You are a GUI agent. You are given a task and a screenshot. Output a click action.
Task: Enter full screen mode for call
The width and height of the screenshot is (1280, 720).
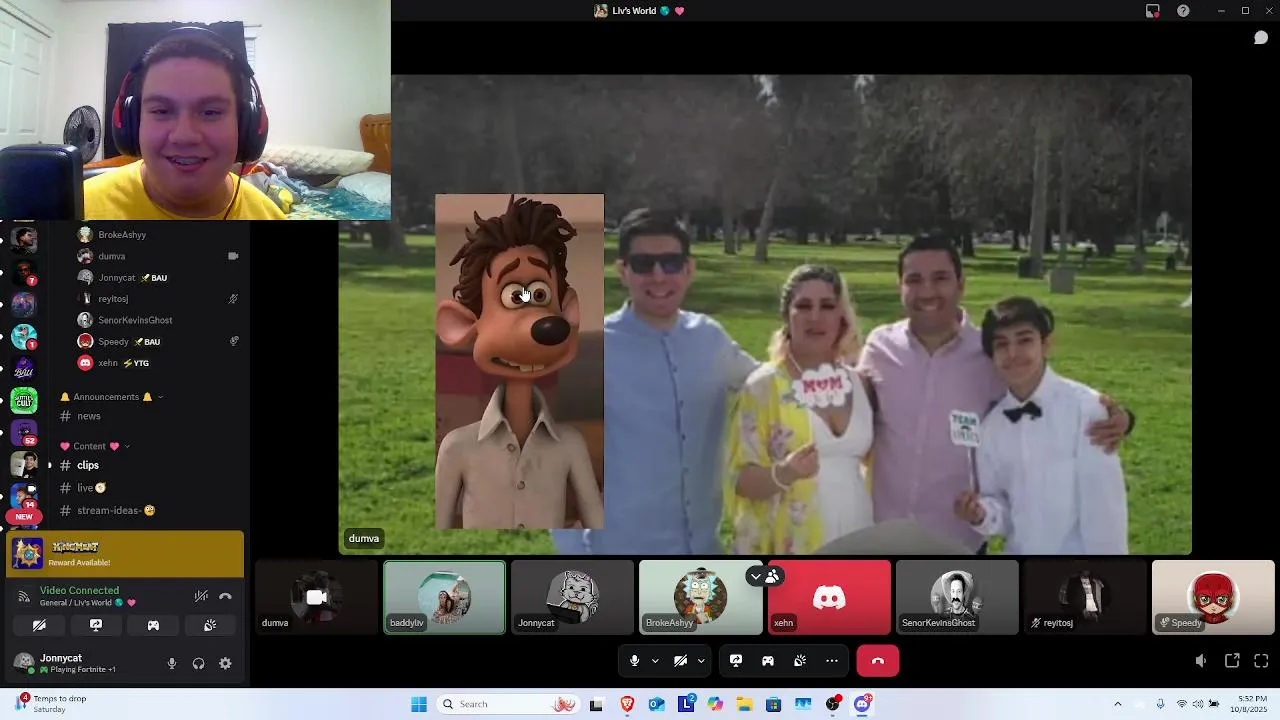1261,661
